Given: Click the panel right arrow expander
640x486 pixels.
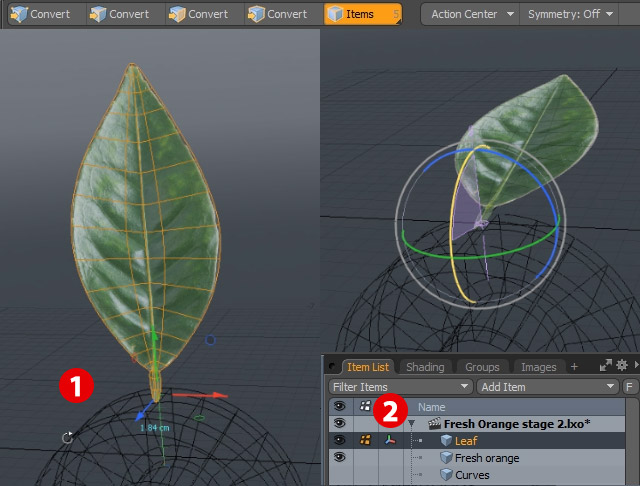Looking at the screenshot, I should 636,365.
